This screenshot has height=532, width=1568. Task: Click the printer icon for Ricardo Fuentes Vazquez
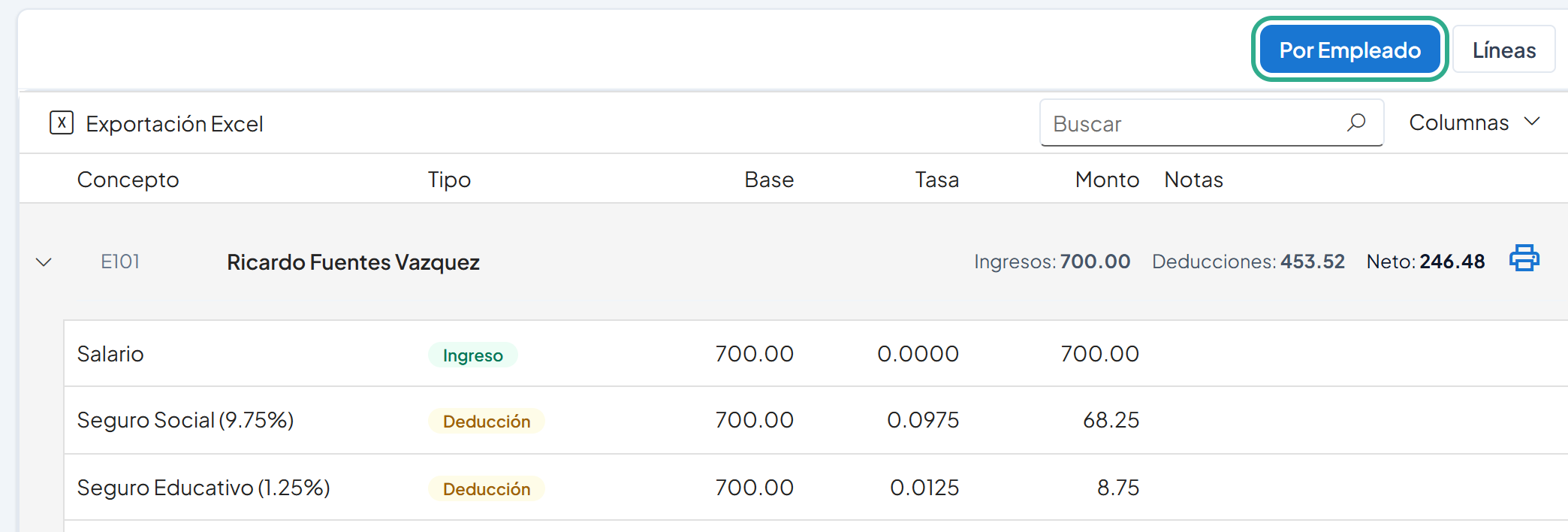click(1524, 258)
